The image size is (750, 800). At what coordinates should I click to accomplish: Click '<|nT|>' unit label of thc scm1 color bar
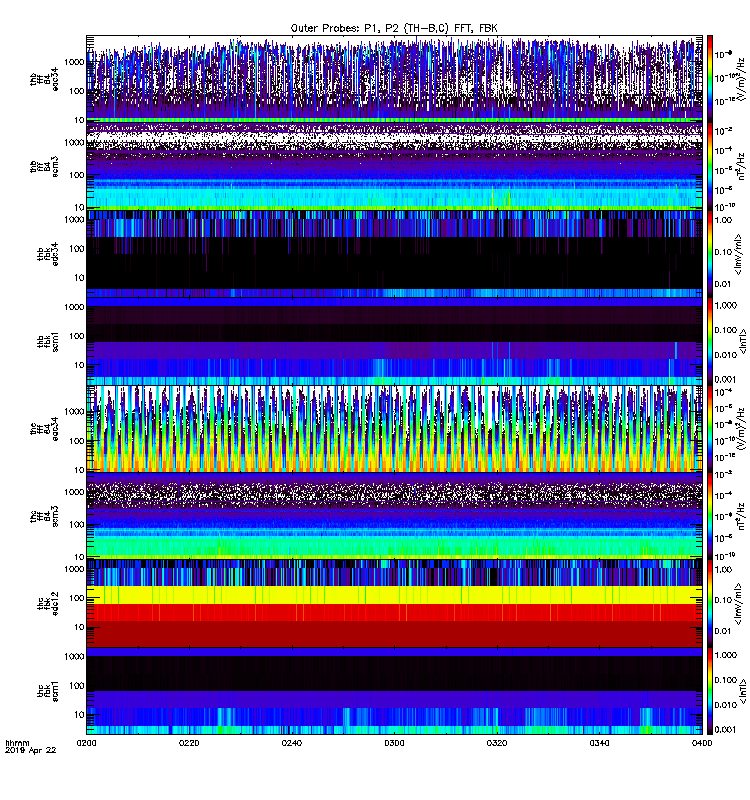(x=743, y=690)
